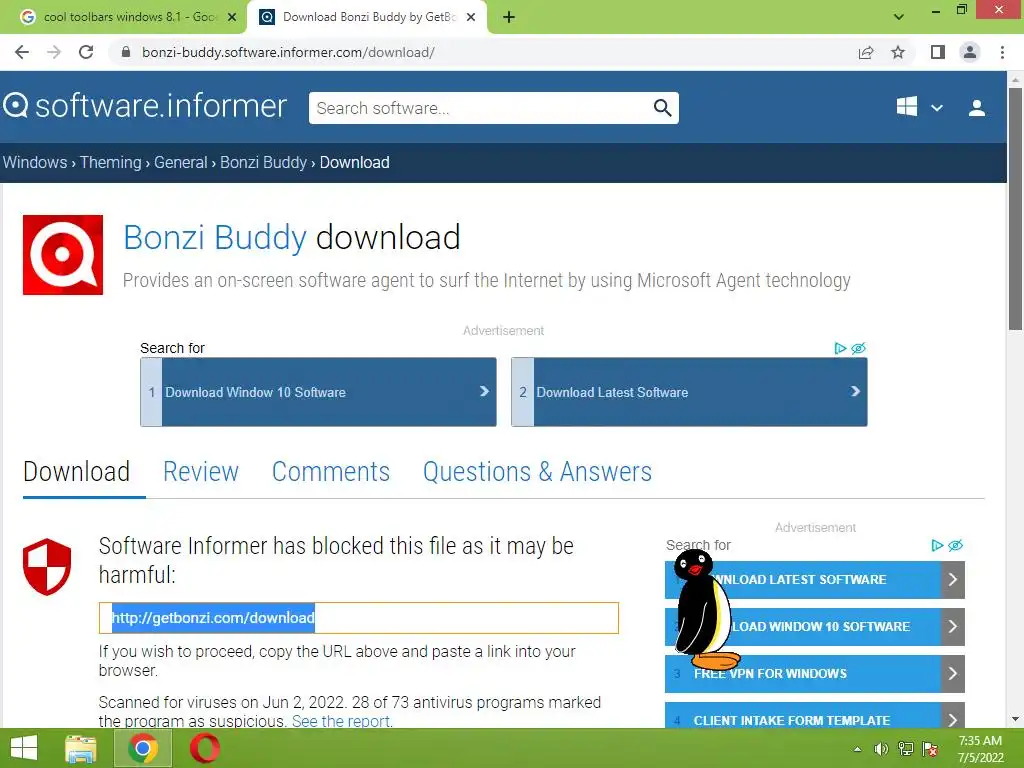Image resolution: width=1024 pixels, height=768 pixels.
Task: Open CLIENT INTAKE FORM TEMPLATE ad
Action: coord(814,716)
